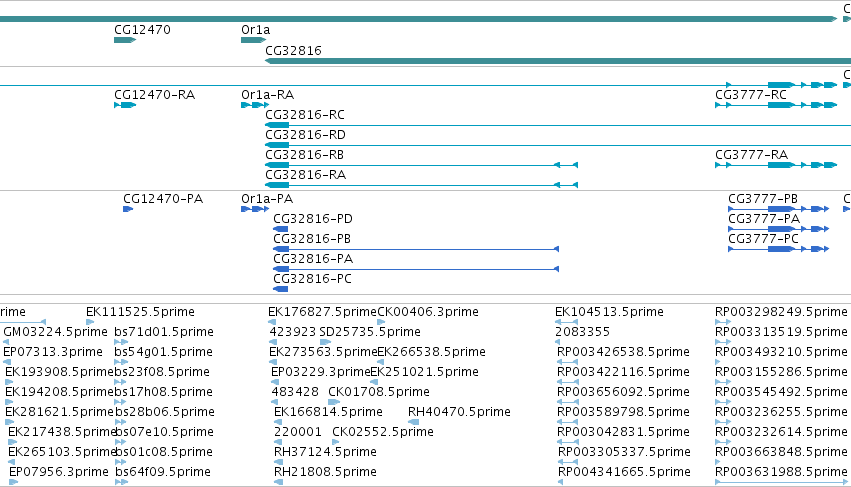Click EST EK265103.5prime
851x487 pixels.
point(62,452)
